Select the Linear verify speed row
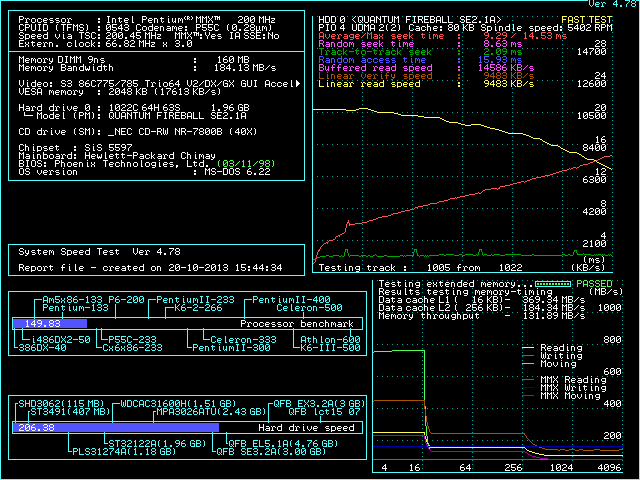Image resolution: width=640 pixels, height=480 pixels. [426, 76]
